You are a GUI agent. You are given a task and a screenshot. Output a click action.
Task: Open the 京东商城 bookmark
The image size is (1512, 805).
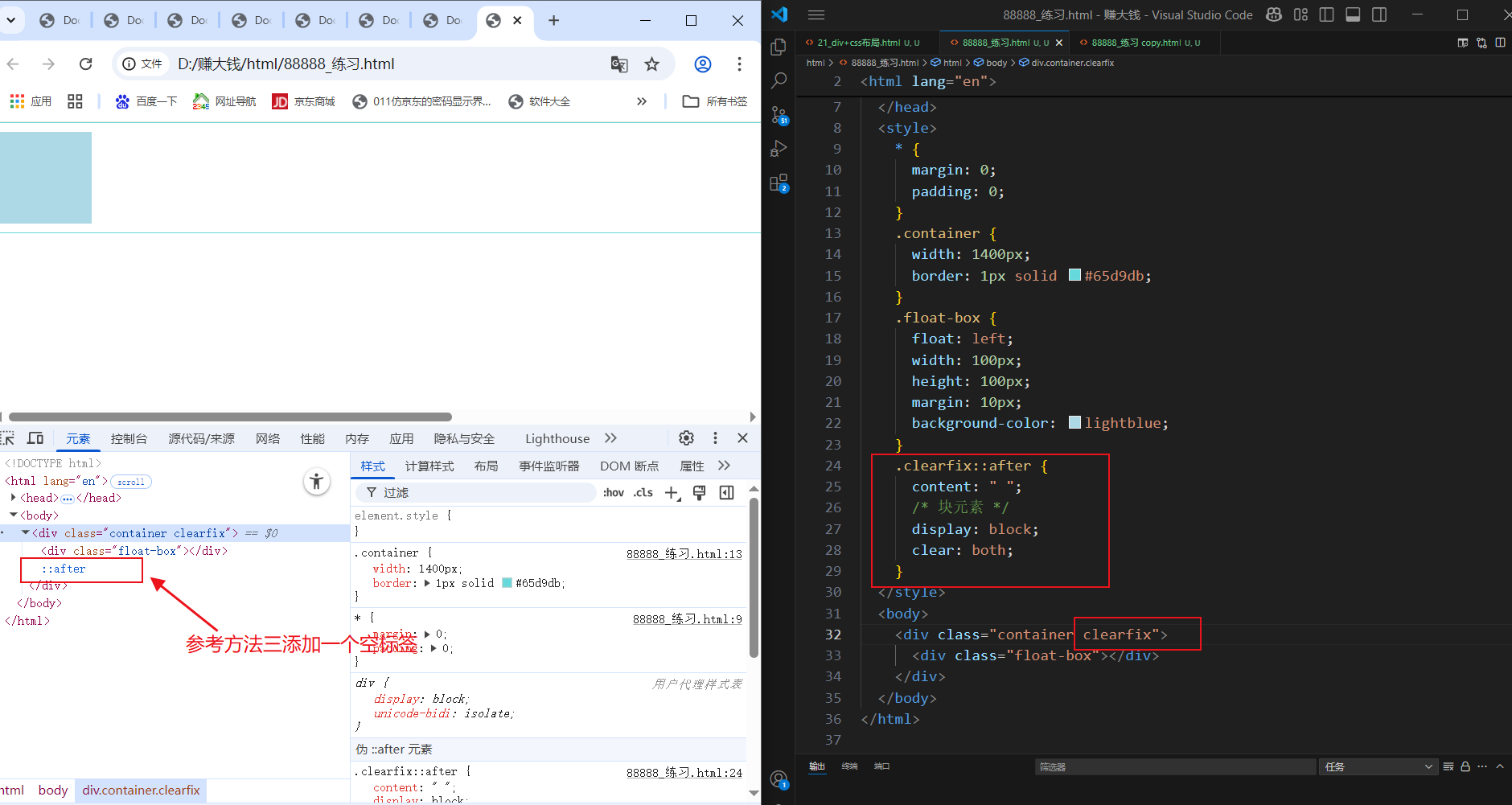304,101
